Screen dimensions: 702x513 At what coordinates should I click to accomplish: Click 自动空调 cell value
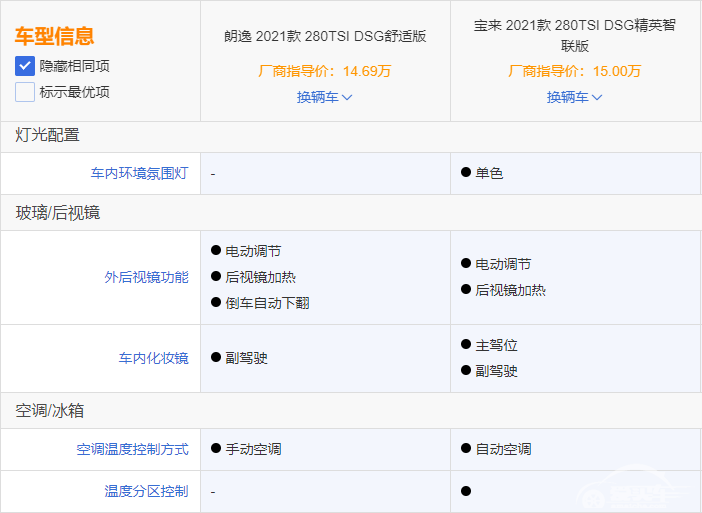(x=503, y=449)
